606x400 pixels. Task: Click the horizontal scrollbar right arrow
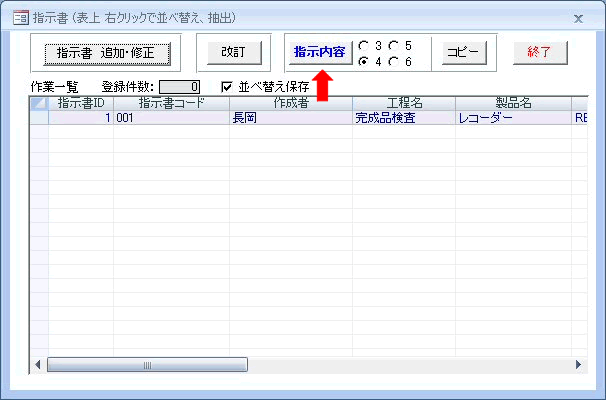pyautogui.click(x=578, y=364)
